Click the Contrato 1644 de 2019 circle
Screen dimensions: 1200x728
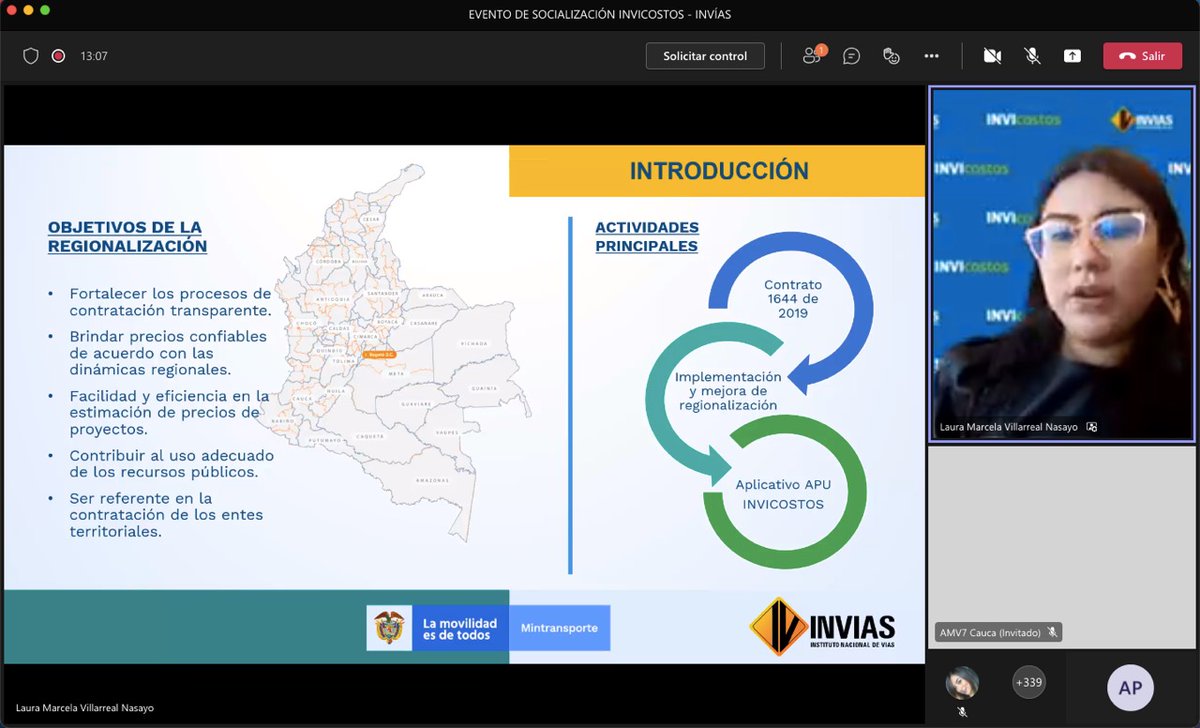(x=793, y=299)
